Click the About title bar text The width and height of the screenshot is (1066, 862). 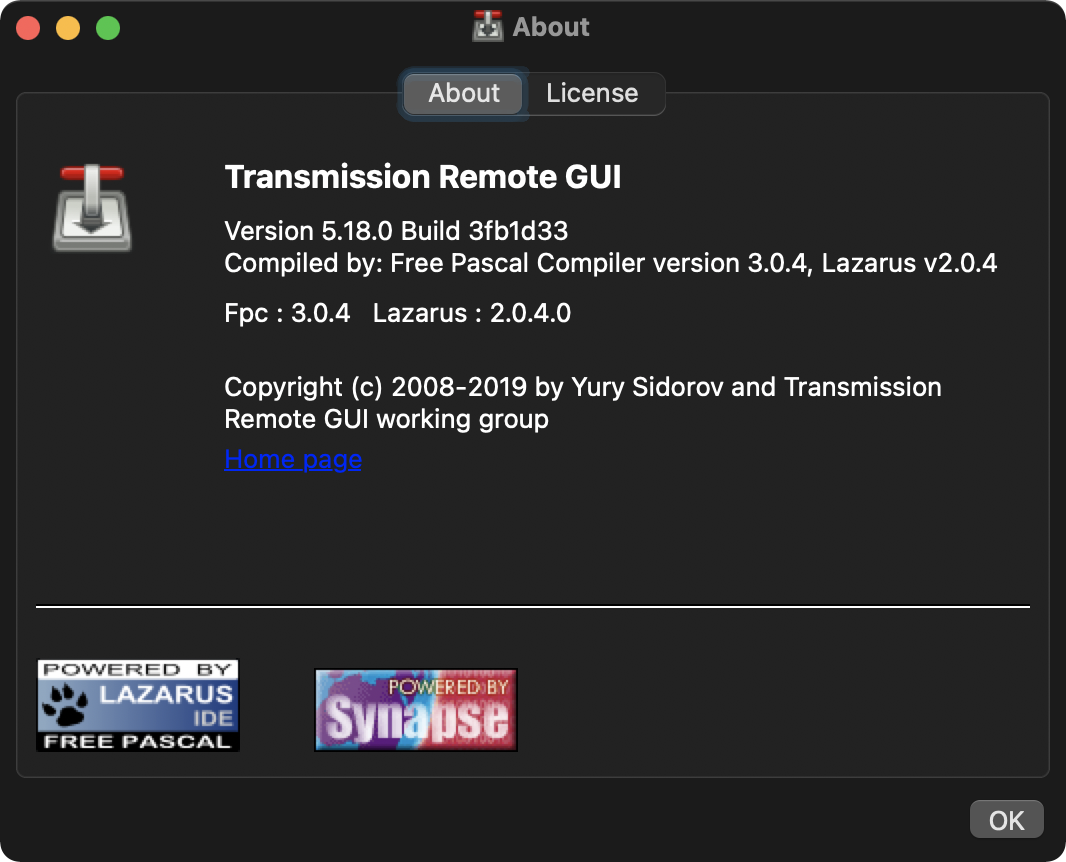coord(549,26)
